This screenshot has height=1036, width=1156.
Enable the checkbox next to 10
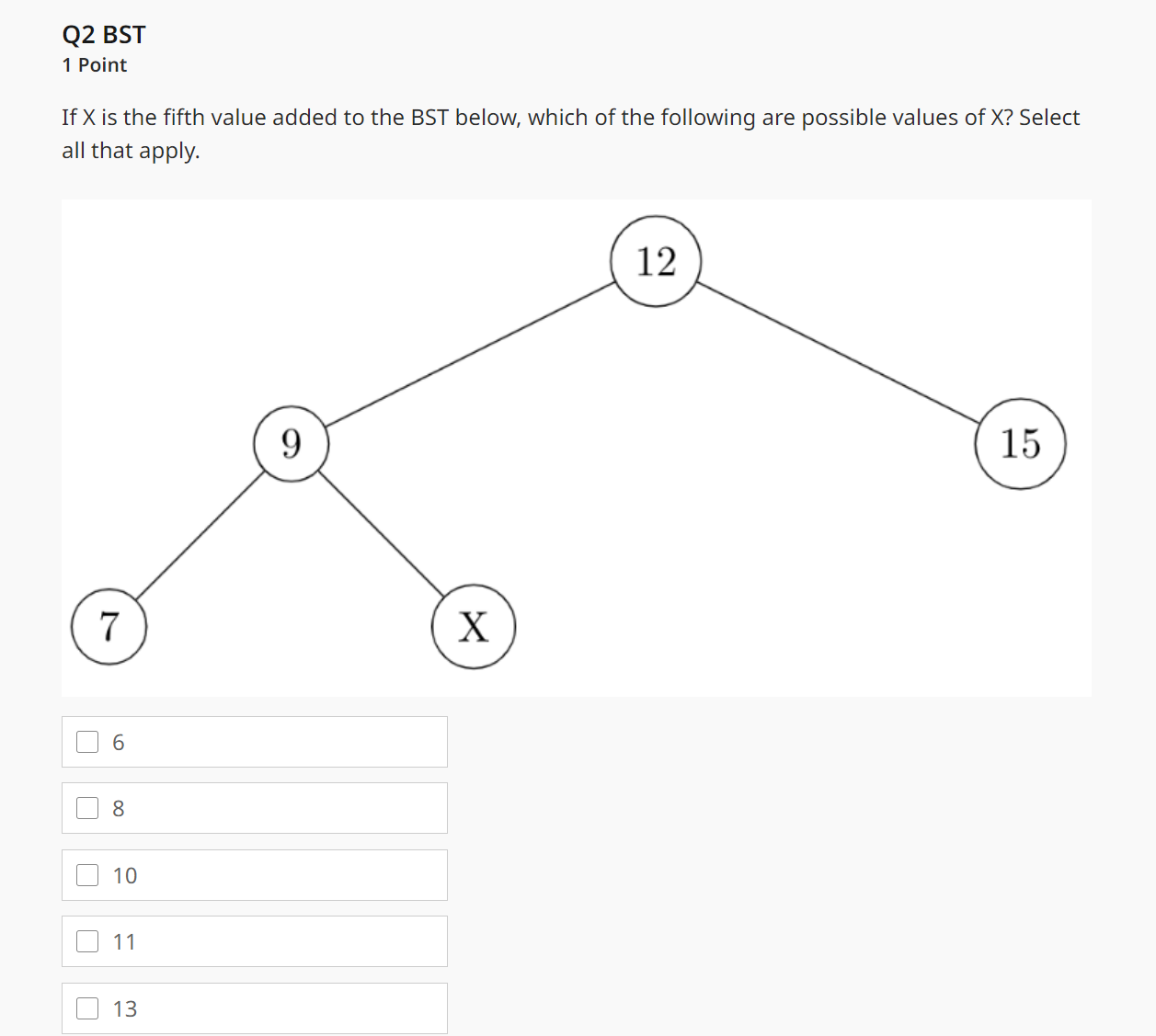(87, 874)
